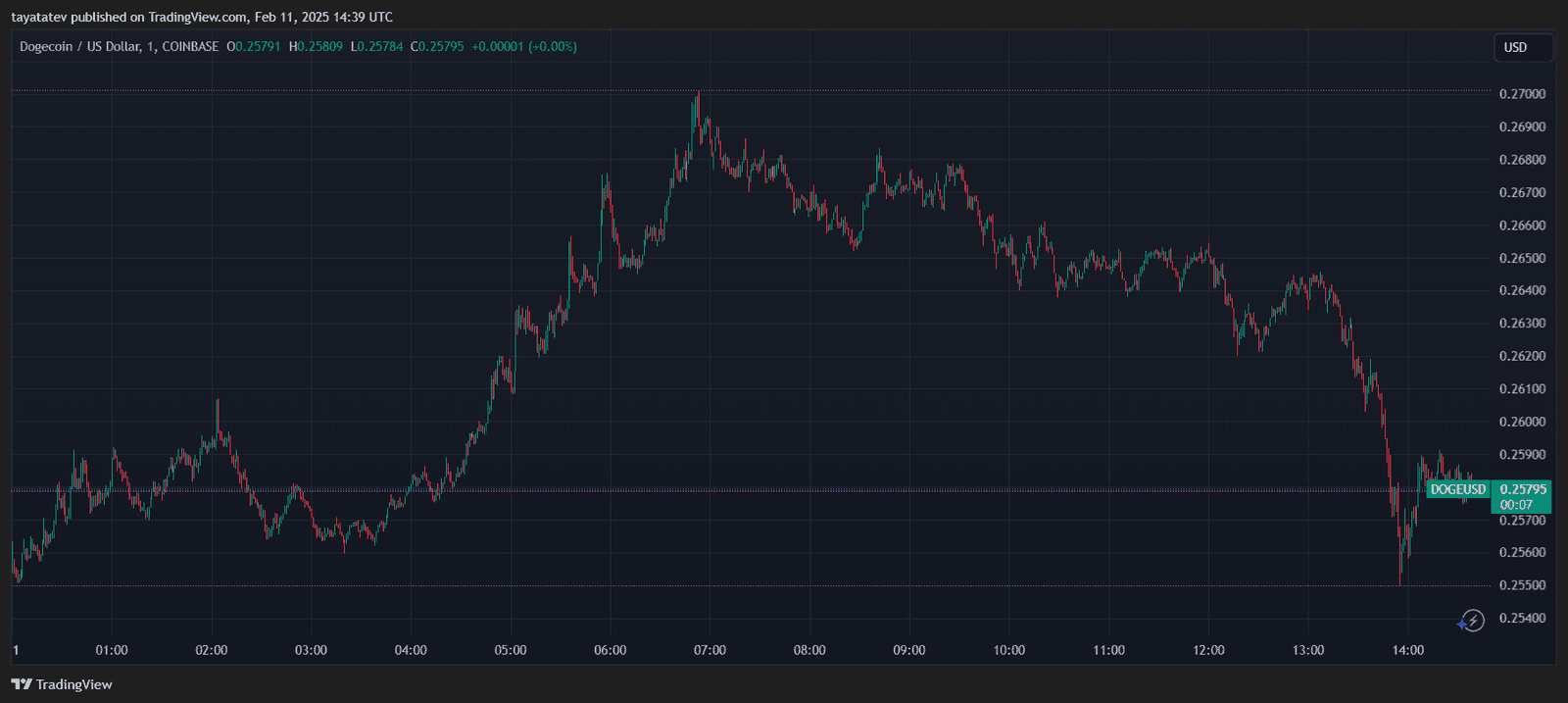Click the 12:00 time axis label
Screen dimensions: 1568x703
[x=1208, y=650]
